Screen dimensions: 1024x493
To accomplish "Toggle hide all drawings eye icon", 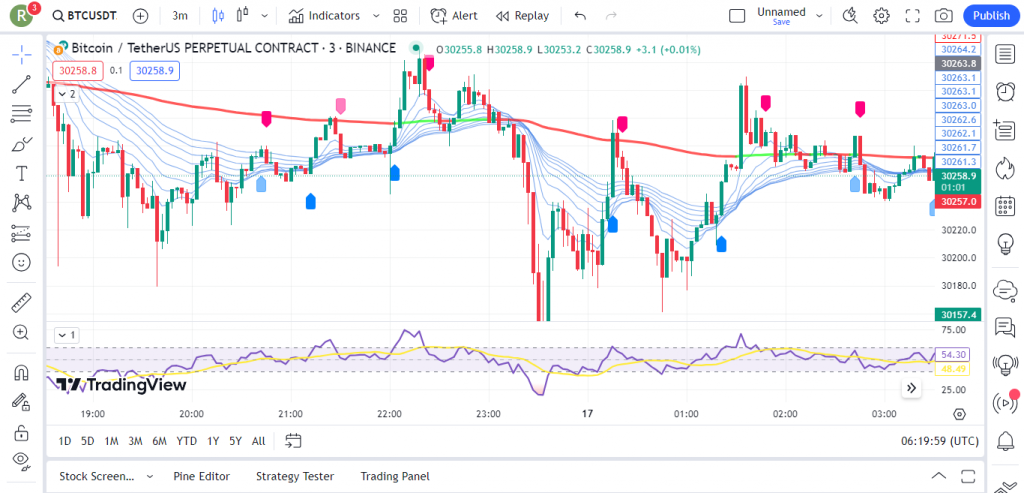I will coord(22,461).
